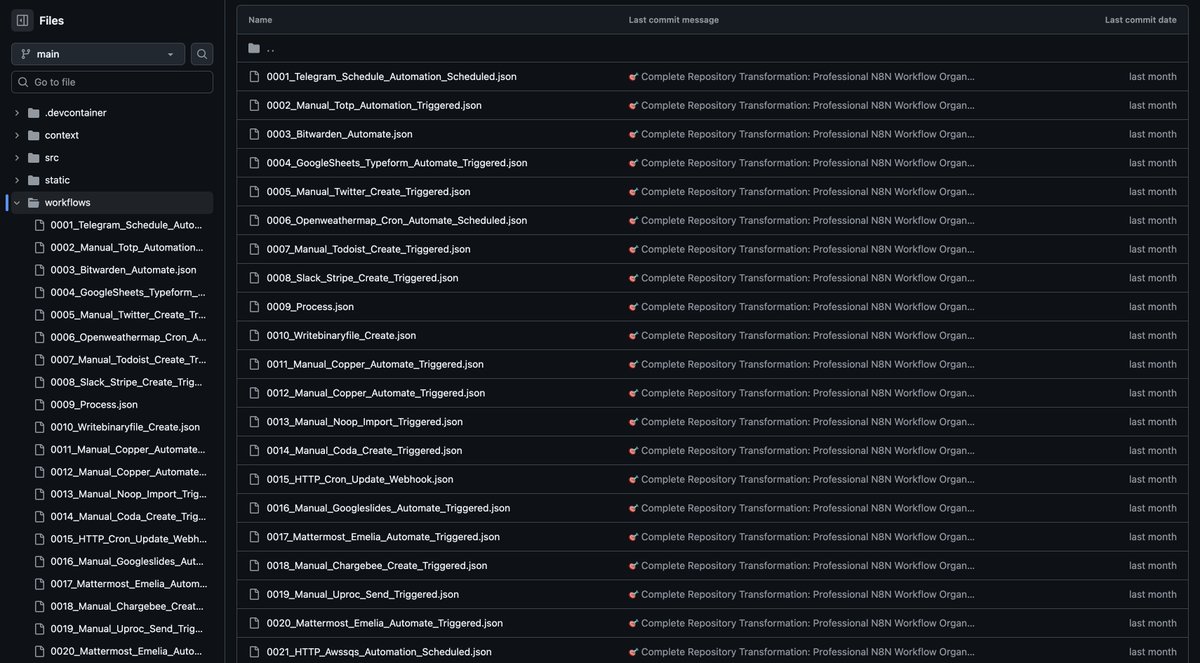The height and width of the screenshot is (663, 1200).
Task: Open 0015_HTTP_Cron_Update_Webhook.json in list
Action: (360, 479)
